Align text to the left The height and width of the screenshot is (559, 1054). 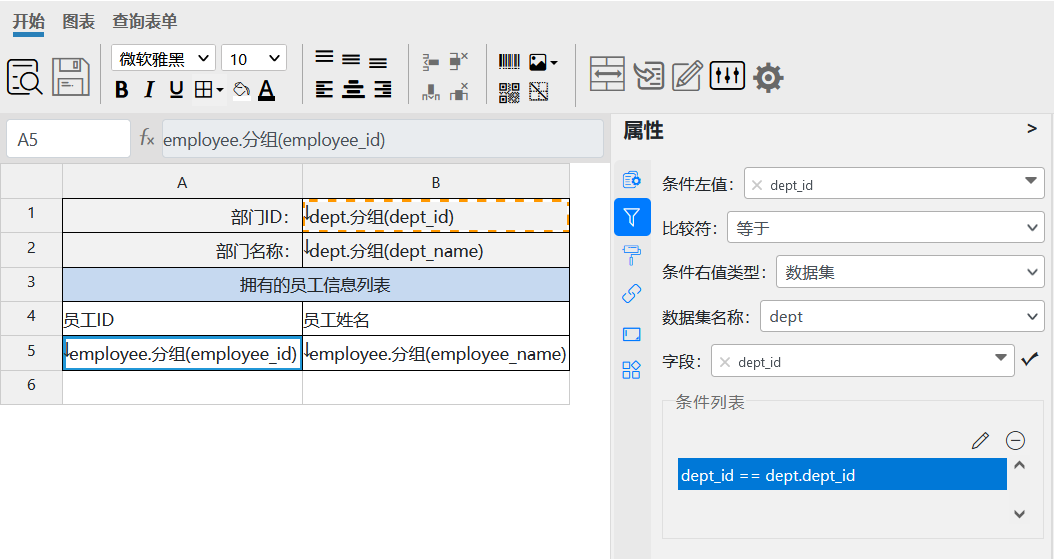point(325,89)
